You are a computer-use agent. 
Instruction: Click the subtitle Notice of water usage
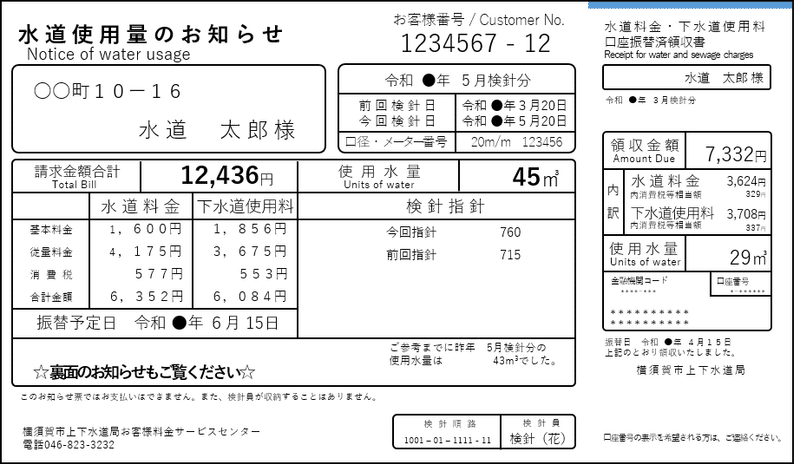click(108, 54)
